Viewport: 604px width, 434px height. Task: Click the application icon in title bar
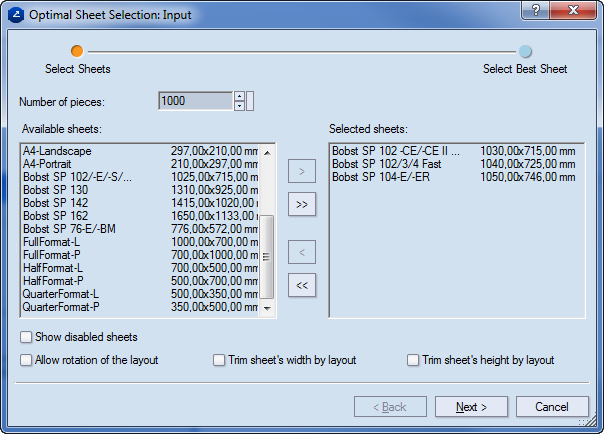[x=14, y=14]
